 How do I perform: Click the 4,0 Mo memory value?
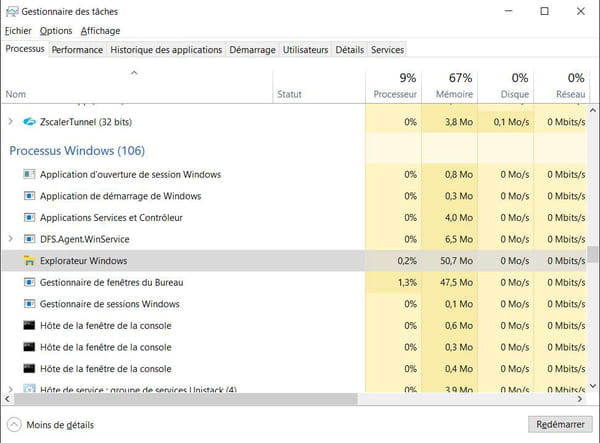coord(459,218)
